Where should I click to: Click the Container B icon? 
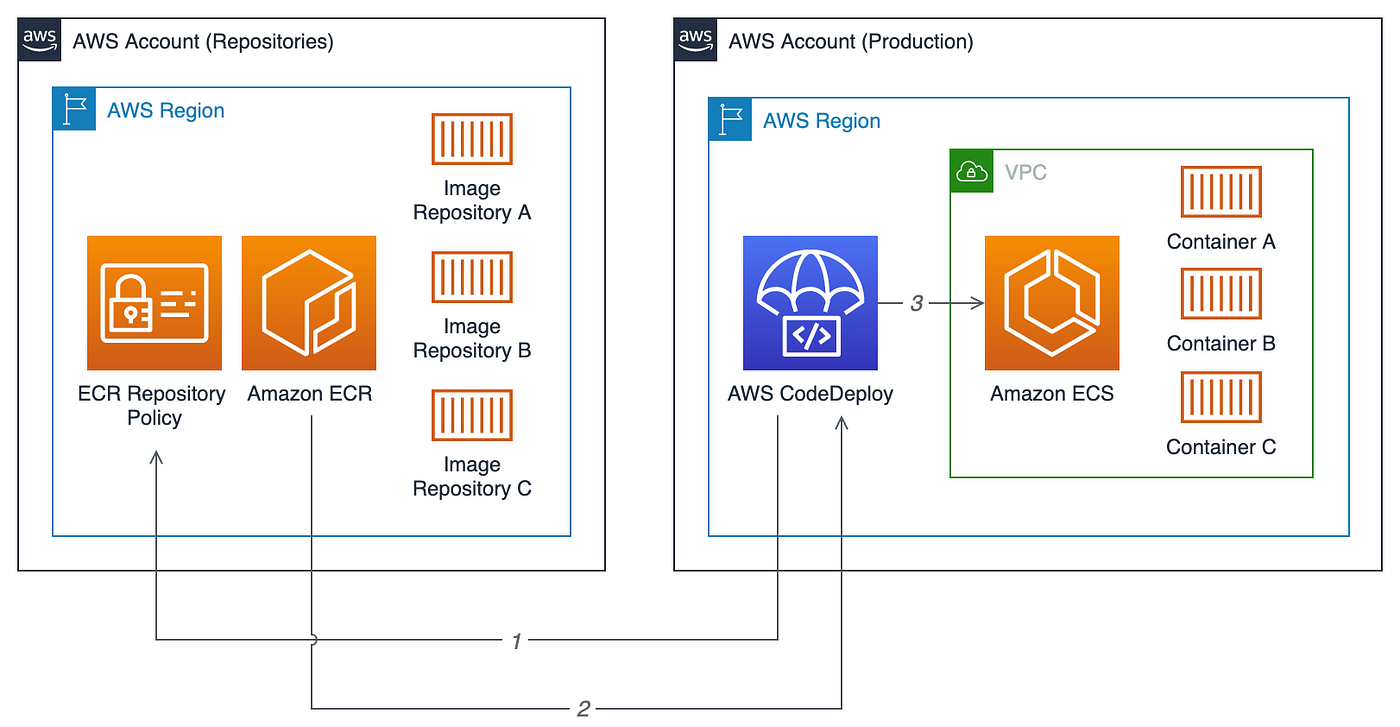tap(1221, 294)
